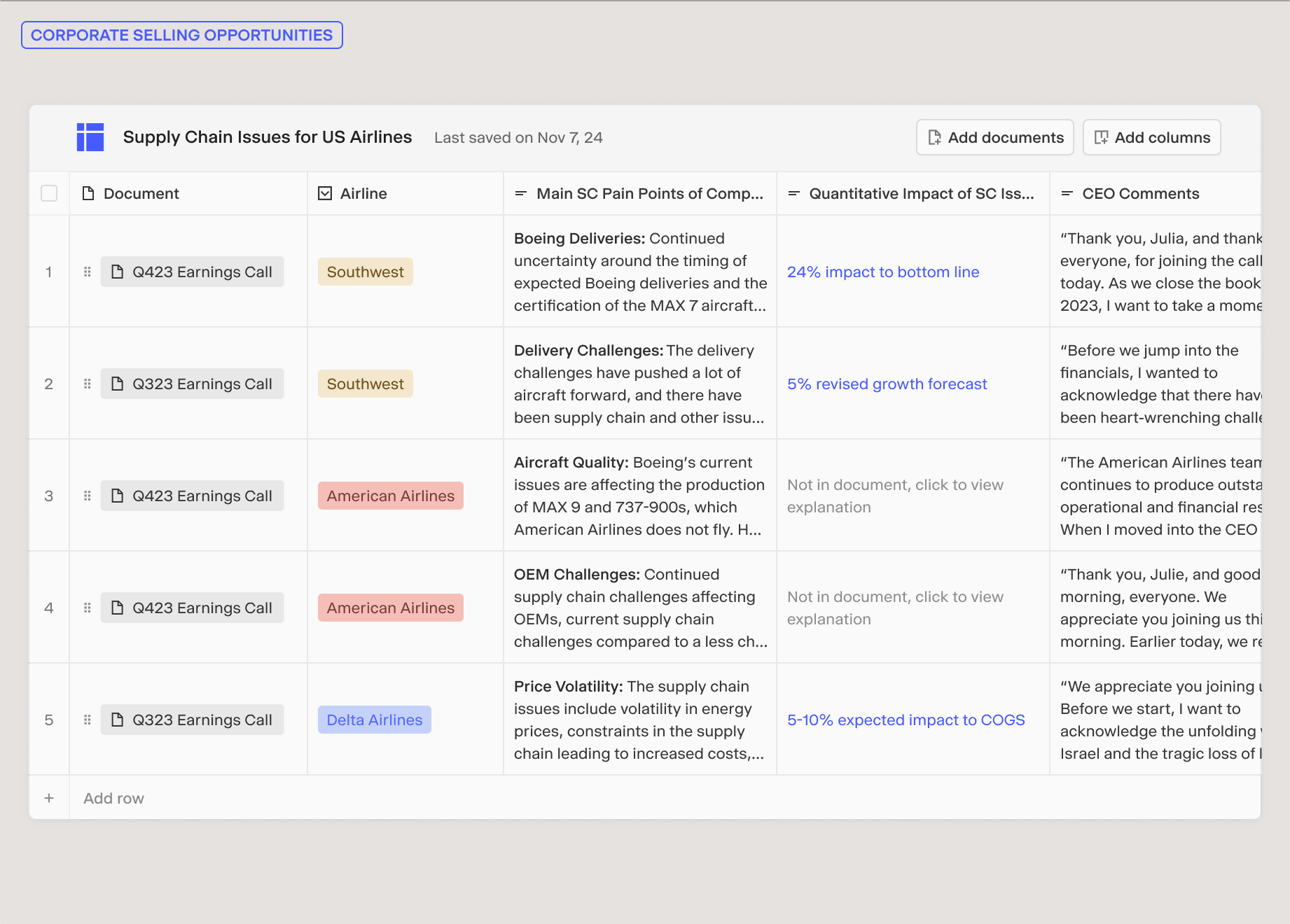Open the Delta Airlines tag in row 5
This screenshot has width=1290, height=924.
point(374,720)
